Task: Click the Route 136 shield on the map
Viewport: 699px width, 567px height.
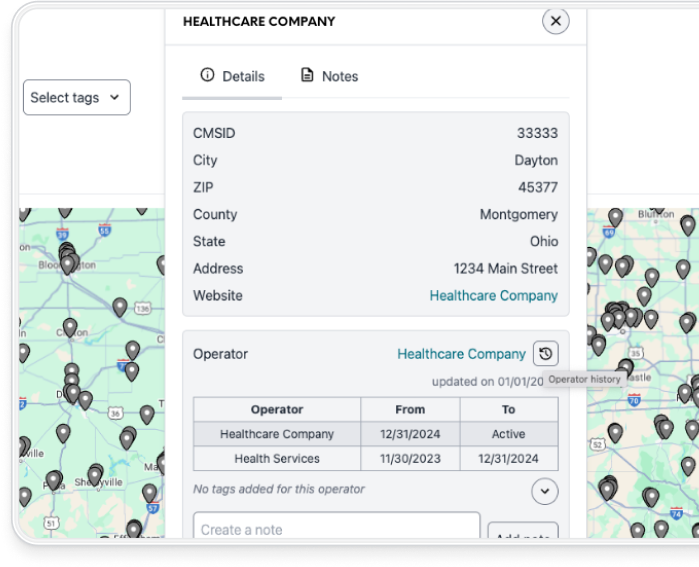Action: click(142, 310)
